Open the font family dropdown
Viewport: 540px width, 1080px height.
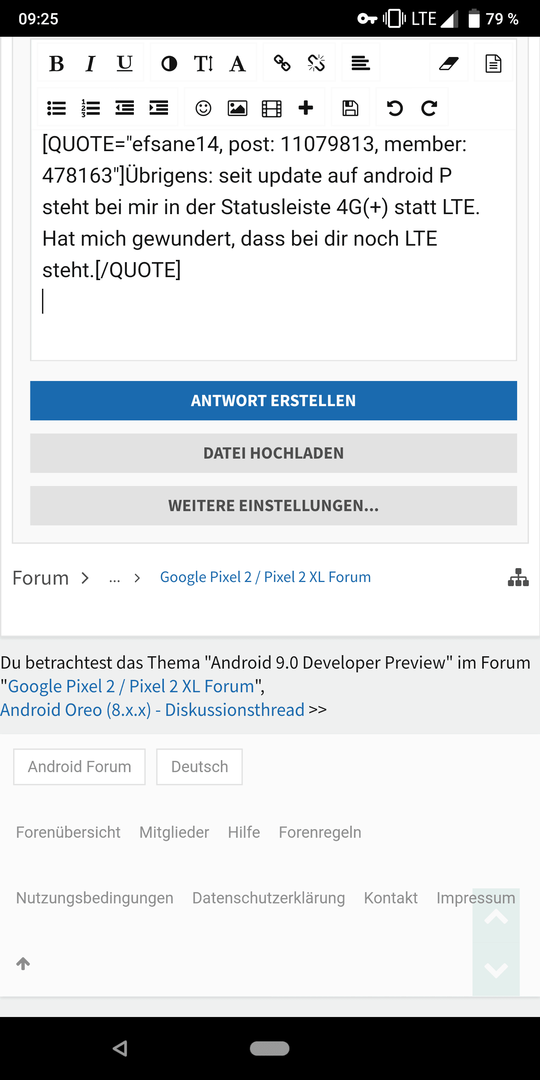pos(238,64)
